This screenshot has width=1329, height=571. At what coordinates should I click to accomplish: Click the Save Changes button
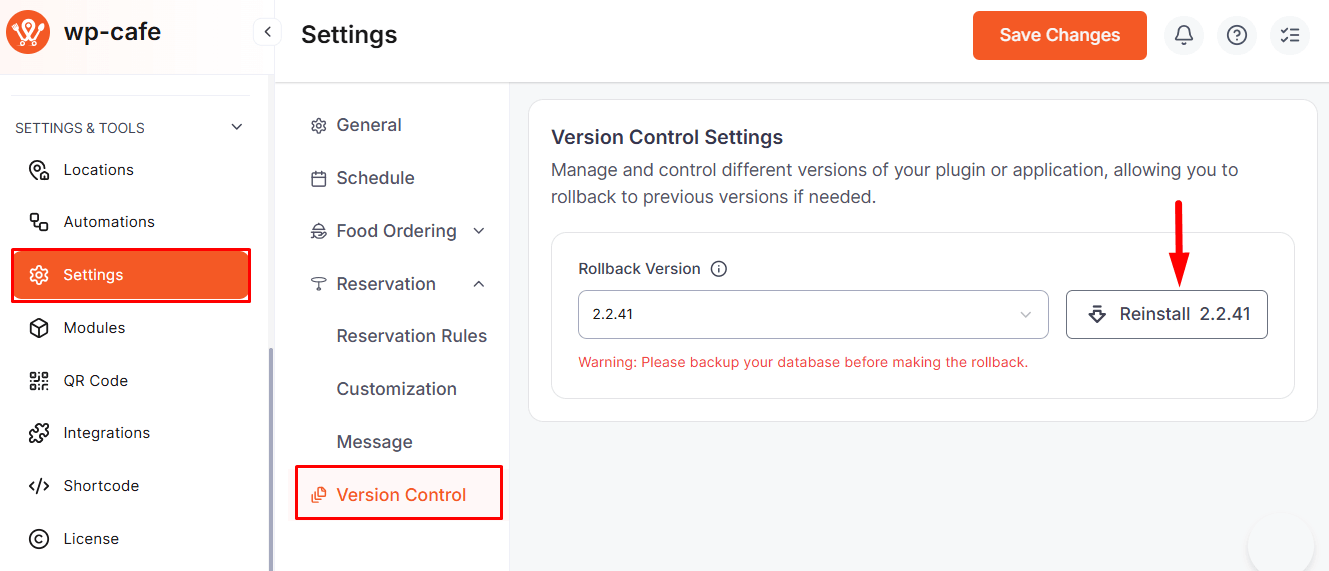(x=1059, y=35)
